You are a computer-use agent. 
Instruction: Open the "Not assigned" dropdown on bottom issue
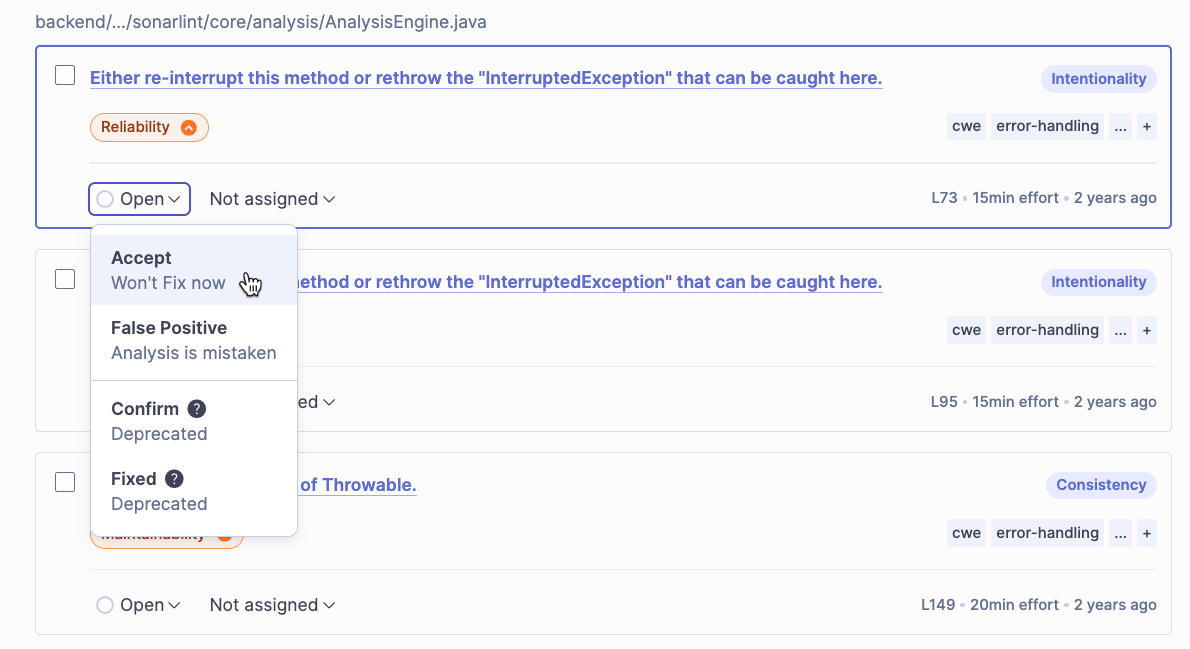(271, 605)
